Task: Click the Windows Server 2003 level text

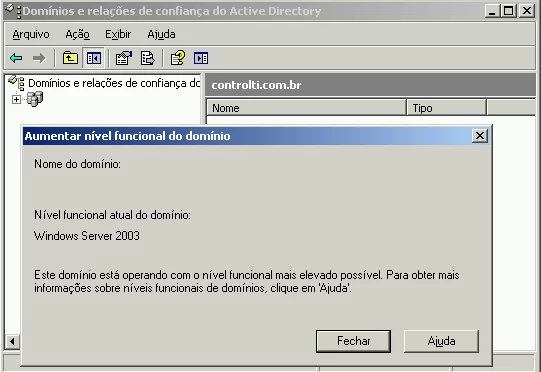Action: tap(87, 236)
